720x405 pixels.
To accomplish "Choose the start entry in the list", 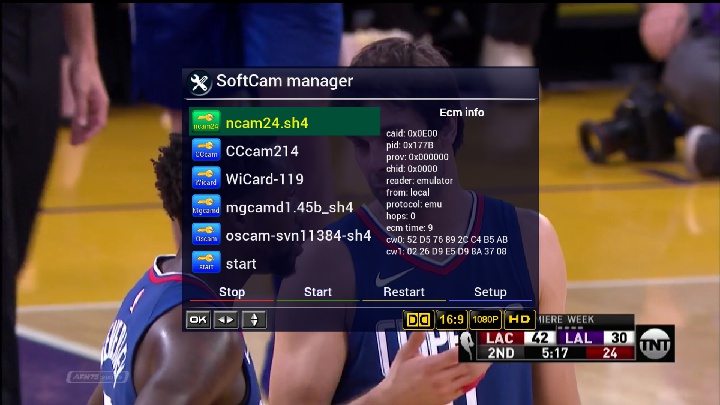I will (x=284, y=263).
